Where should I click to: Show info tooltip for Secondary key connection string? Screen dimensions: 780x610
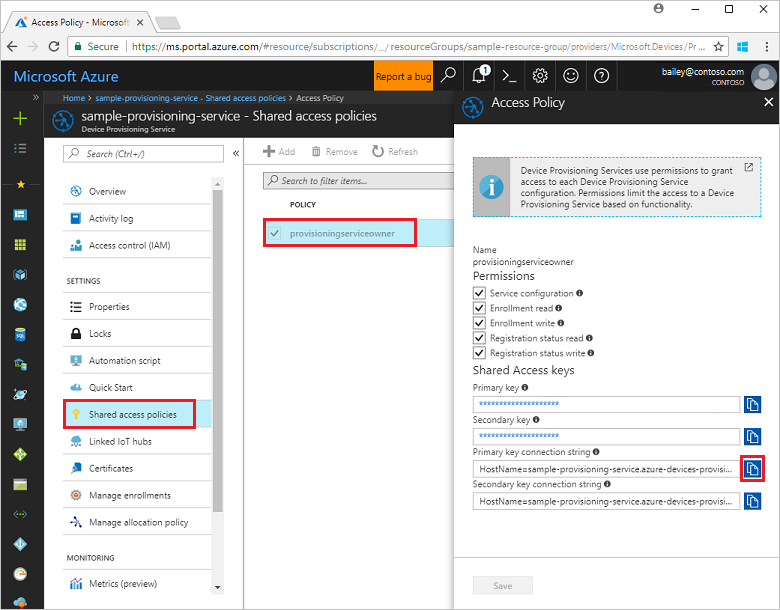(x=607, y=484)
